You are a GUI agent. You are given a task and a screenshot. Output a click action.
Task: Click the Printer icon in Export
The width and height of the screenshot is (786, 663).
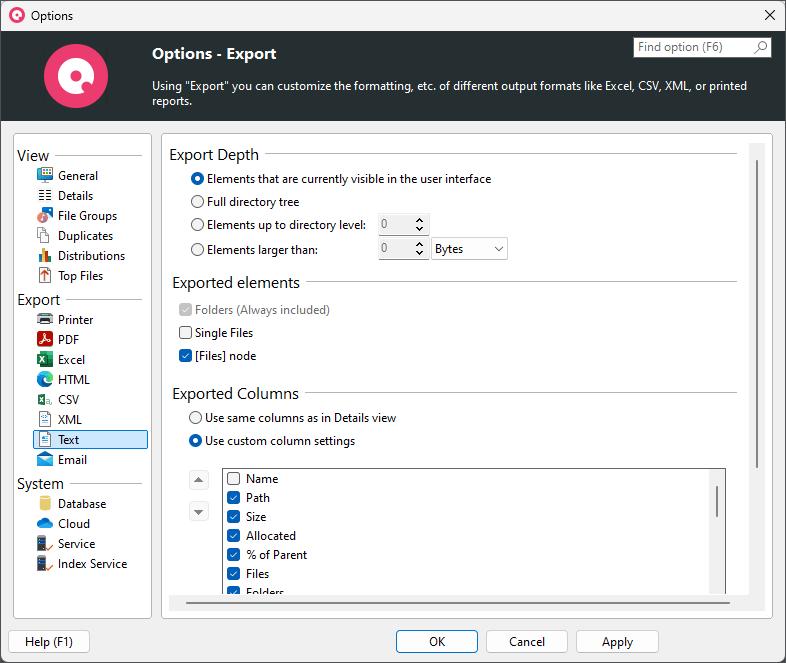tap(45, 320)
